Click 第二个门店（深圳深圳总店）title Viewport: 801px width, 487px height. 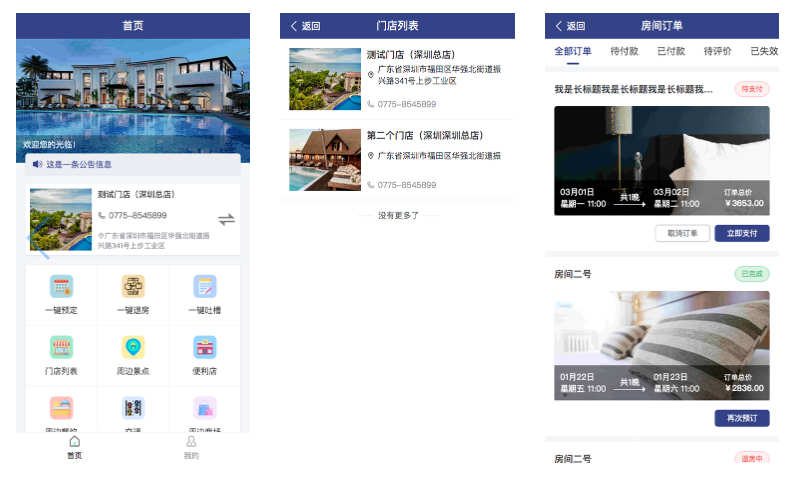pos(425,135)
